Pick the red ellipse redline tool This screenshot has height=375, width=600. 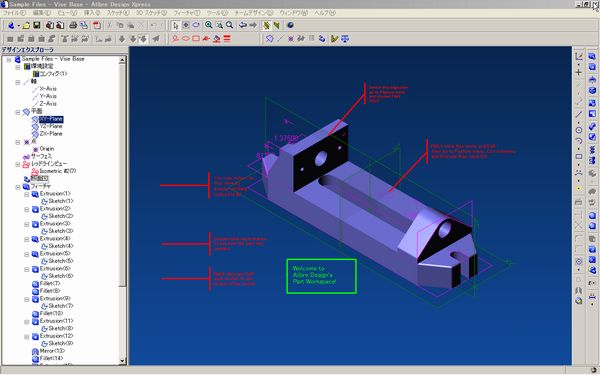[186, 39]
